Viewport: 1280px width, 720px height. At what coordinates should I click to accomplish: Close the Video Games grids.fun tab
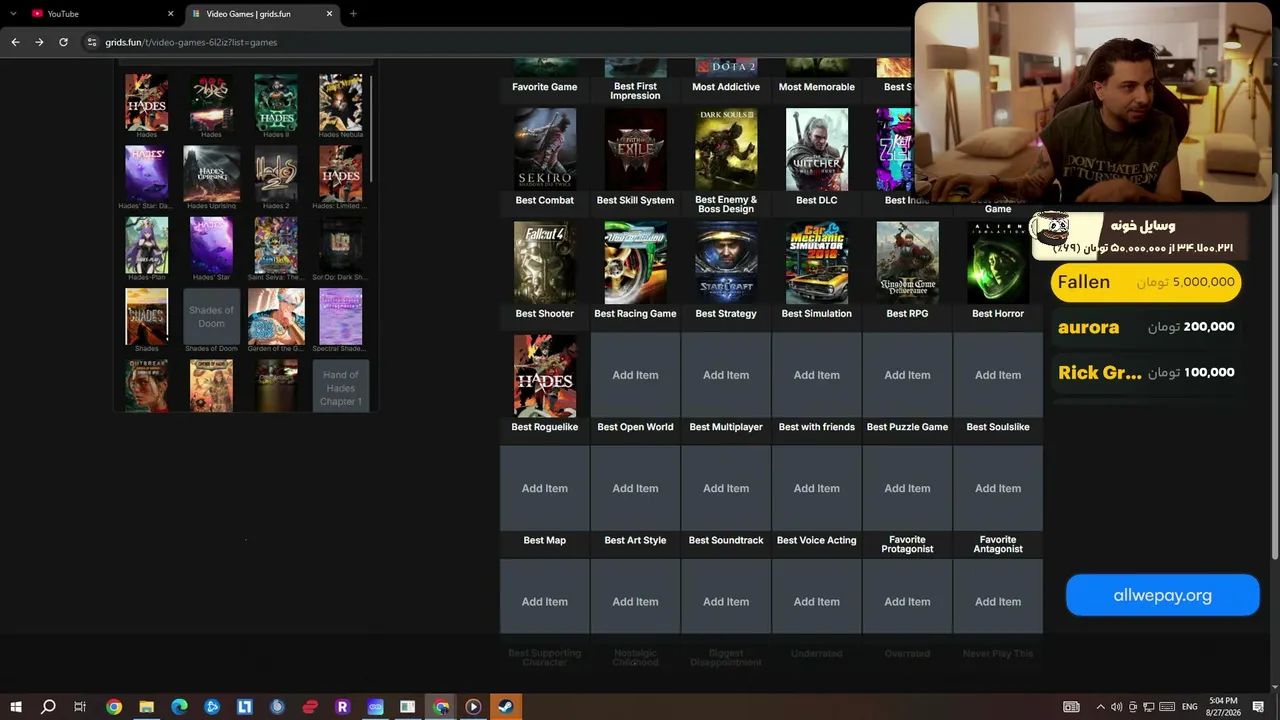[x=329, y=14]
